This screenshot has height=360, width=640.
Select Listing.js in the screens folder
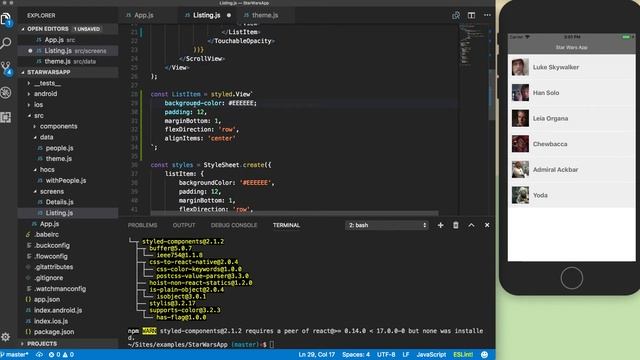click(x=68, y=213)
